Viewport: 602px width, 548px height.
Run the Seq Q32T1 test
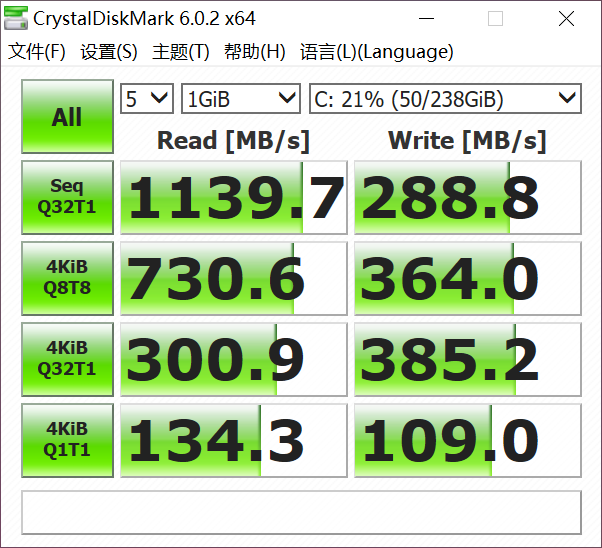(x=67, y=197)
